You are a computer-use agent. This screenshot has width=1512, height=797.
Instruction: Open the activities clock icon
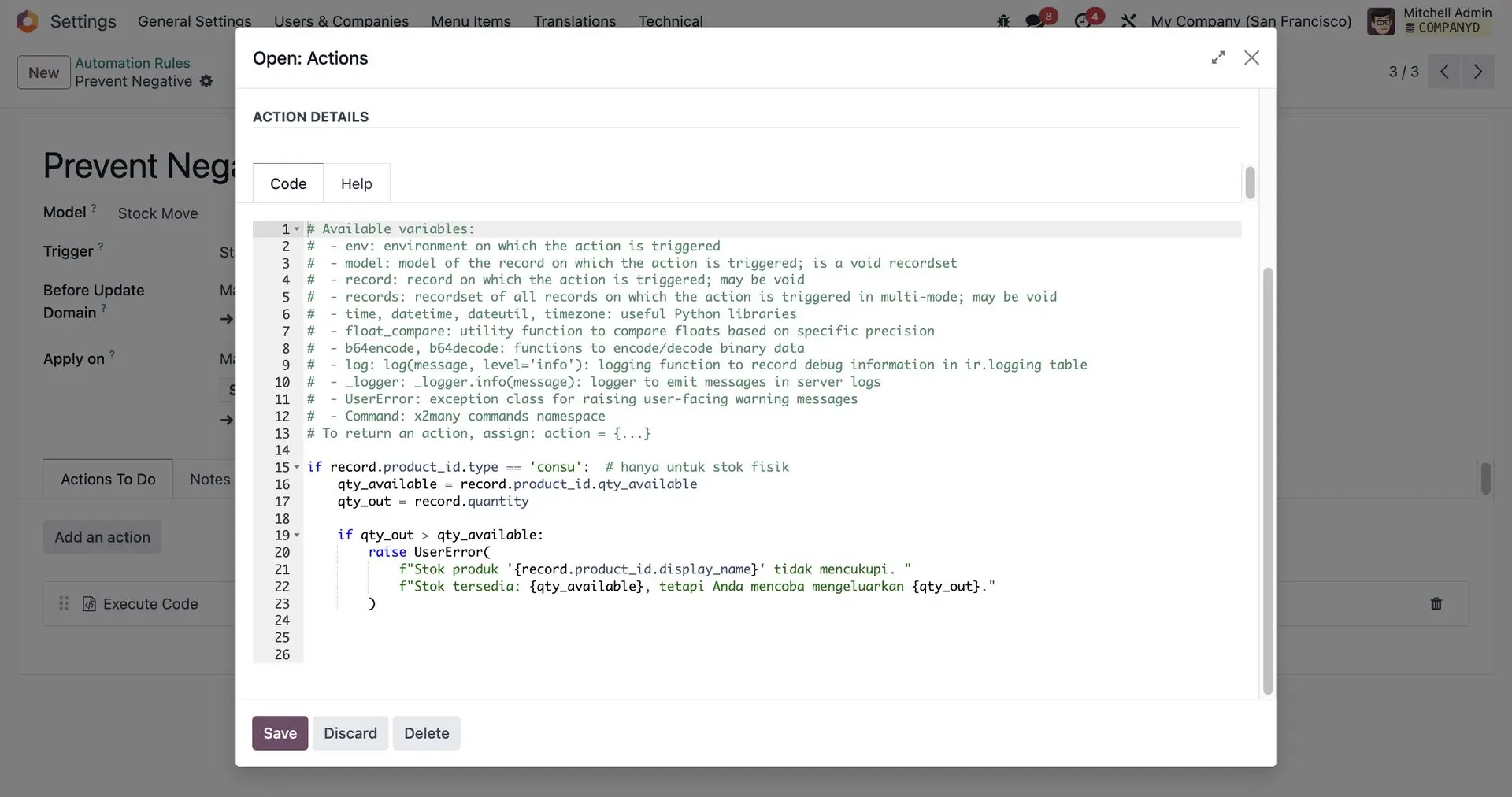pyautogui.click(x=1083, y=21)
